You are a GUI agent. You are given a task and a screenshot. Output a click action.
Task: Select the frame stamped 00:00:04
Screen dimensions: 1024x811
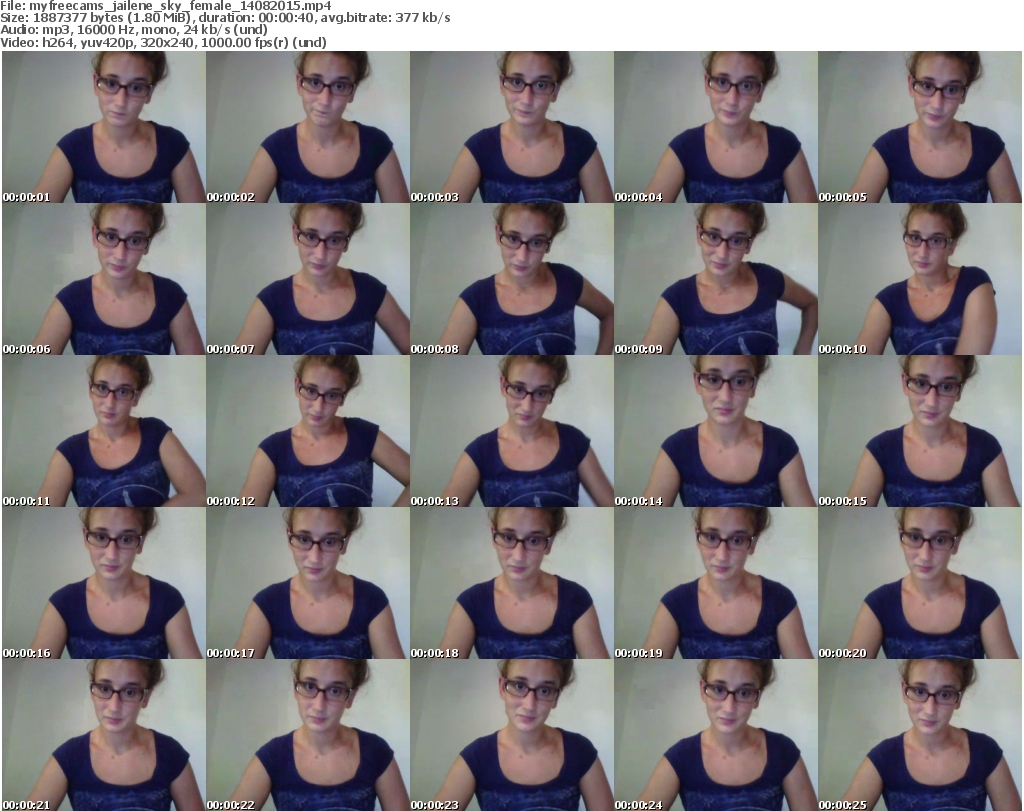pos(716,127)
